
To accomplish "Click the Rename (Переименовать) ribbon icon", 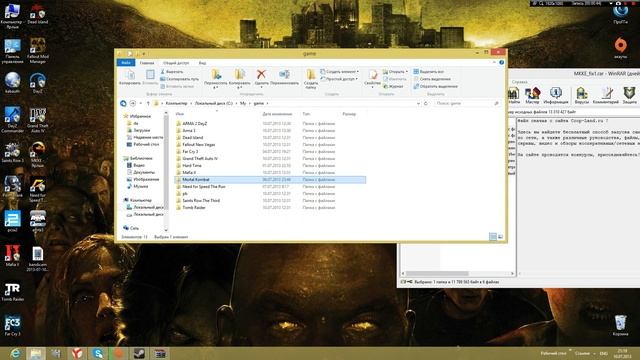I will tap(284, 77).
